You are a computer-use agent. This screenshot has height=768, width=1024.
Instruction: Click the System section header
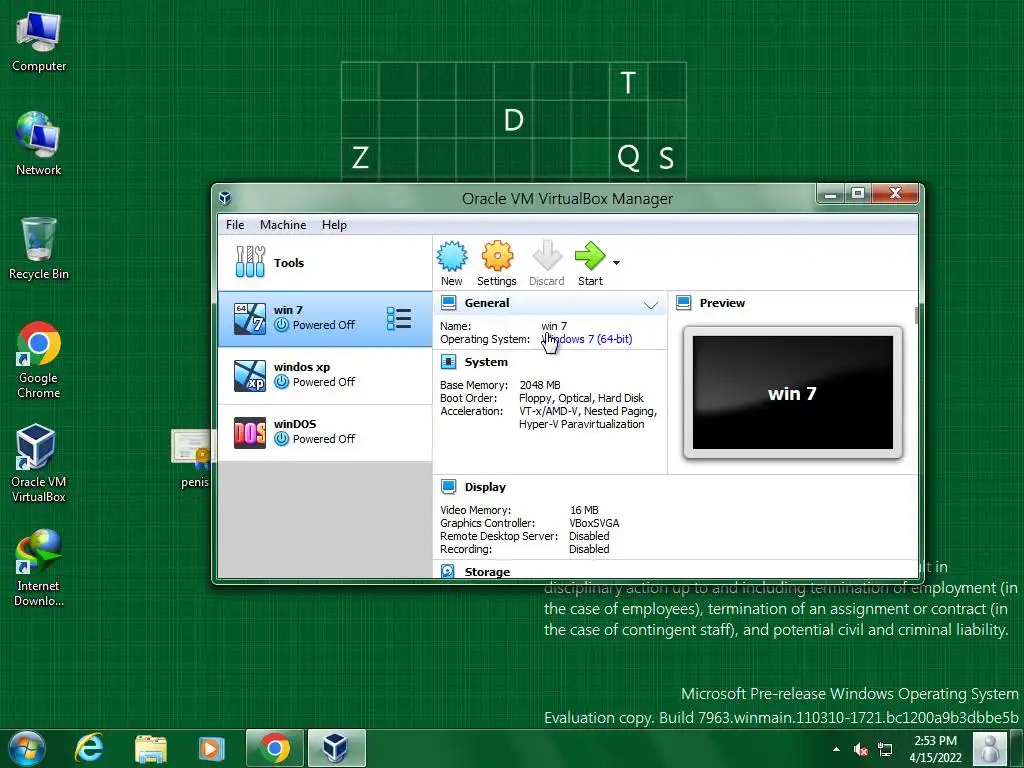point(486,362)
